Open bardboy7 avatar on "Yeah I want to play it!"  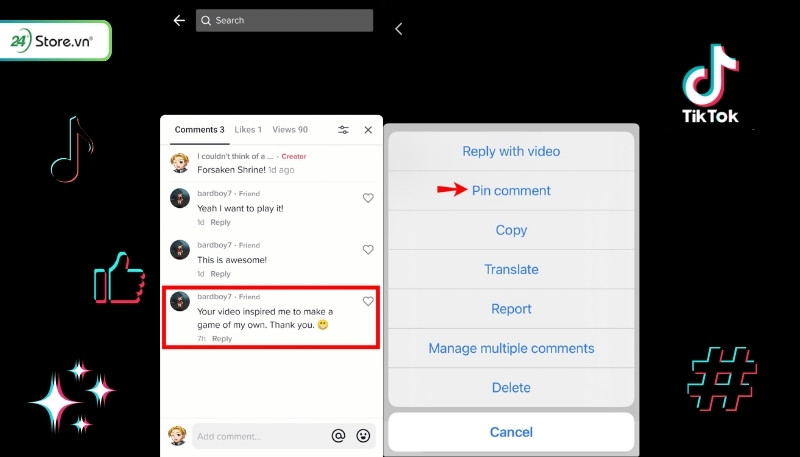coord(180,198)
